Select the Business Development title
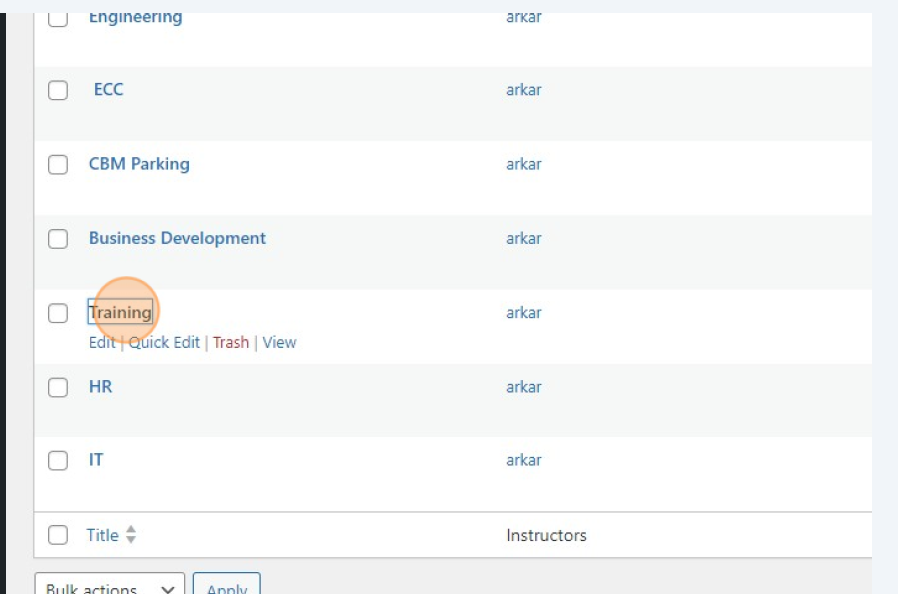 178,238
